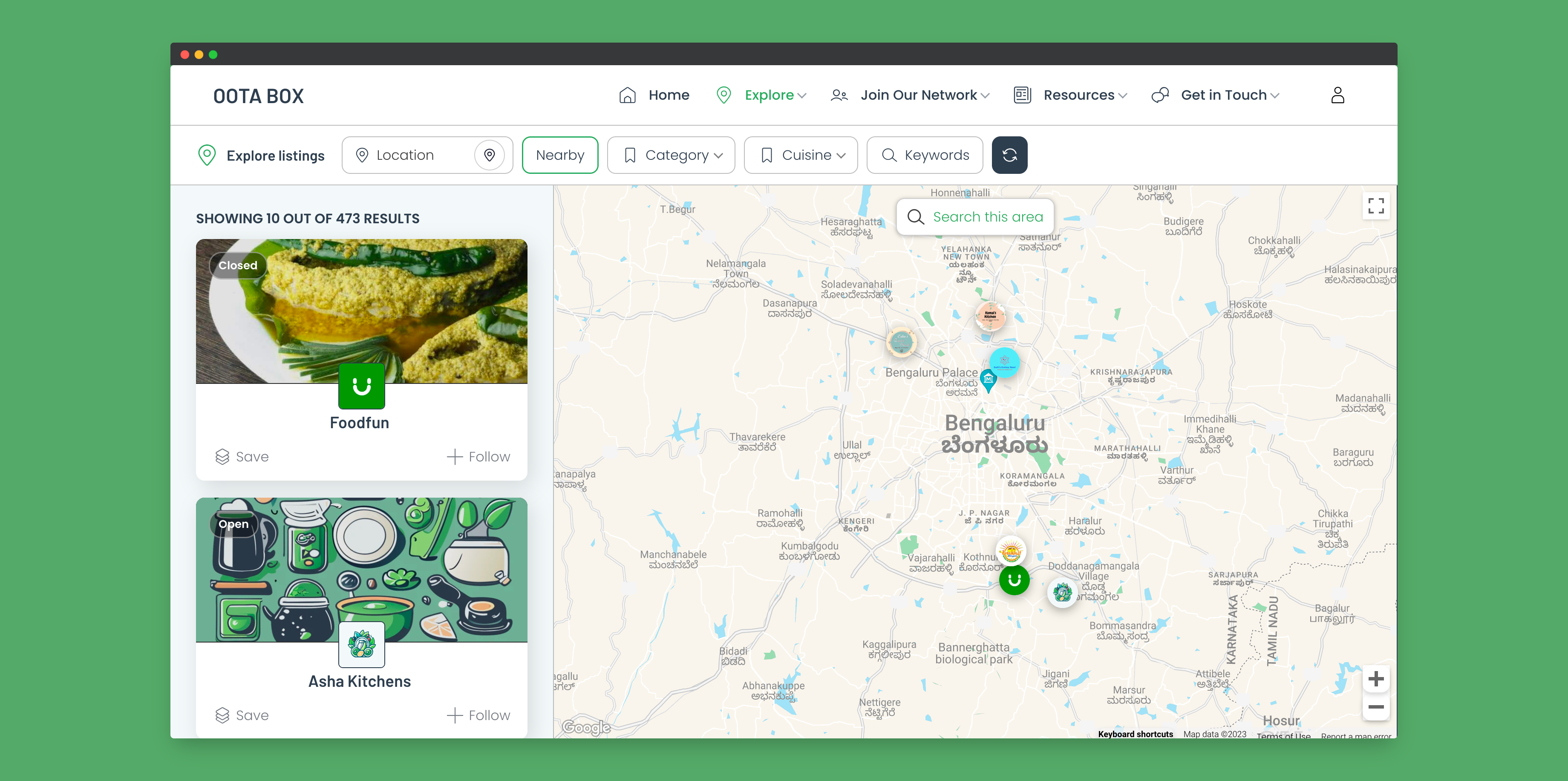The width and height of the screenshot is (1568, 781).
Task: Click Komal's Kitchen map marker
Action: click(x=990, y=316)
